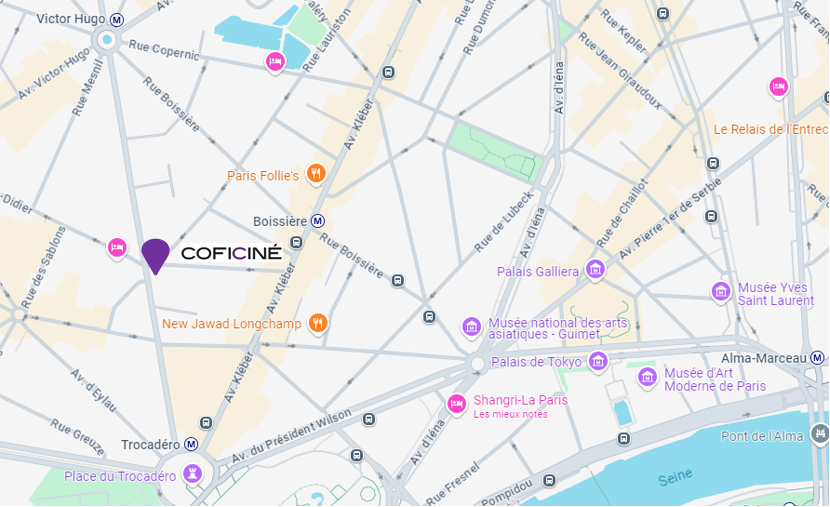Click the Palais de Tokyo museum icon
Viewport: 830px width, 507px height.
(x=598, y=362)
